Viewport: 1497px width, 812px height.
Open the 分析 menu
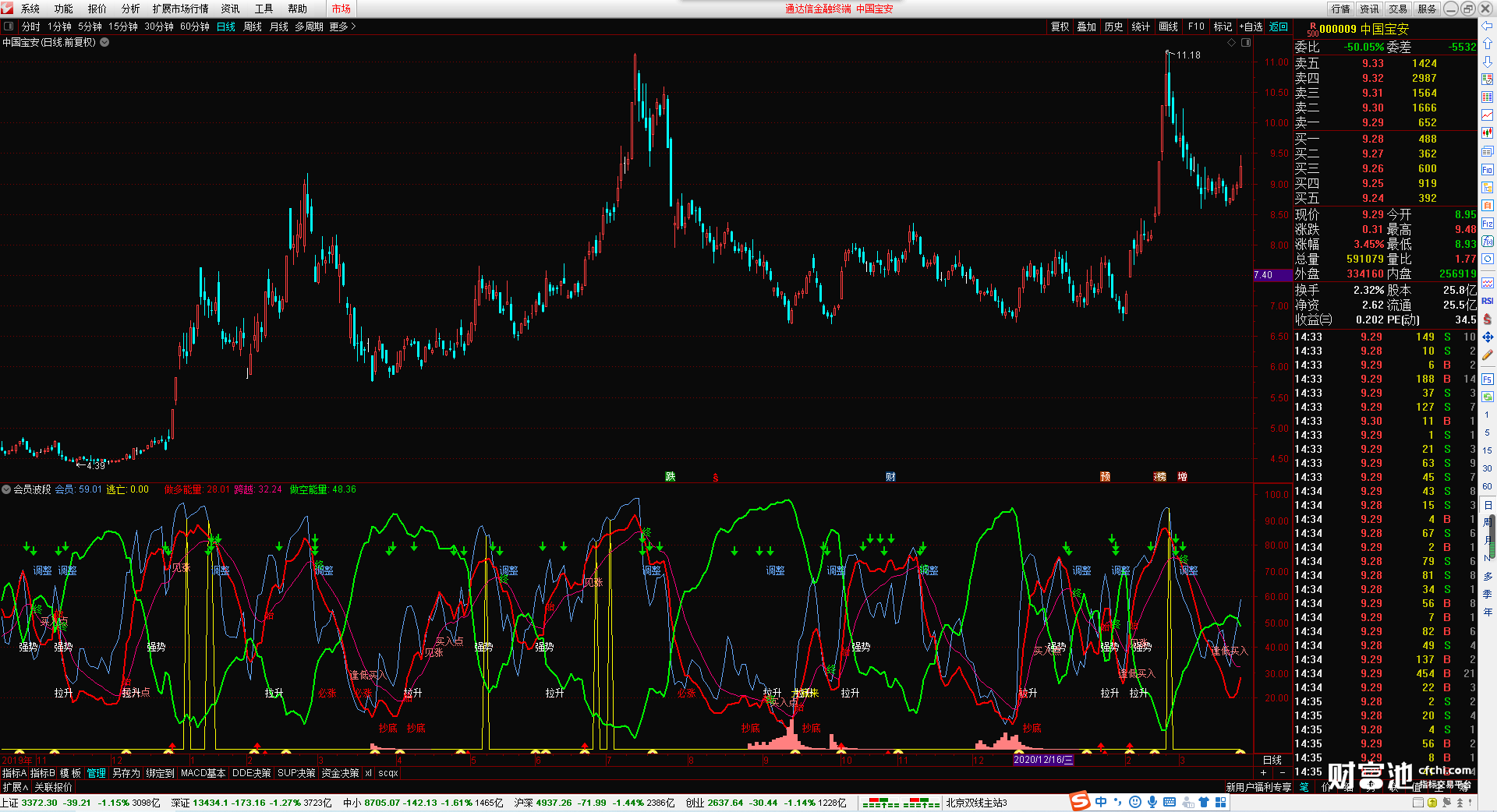131,9
